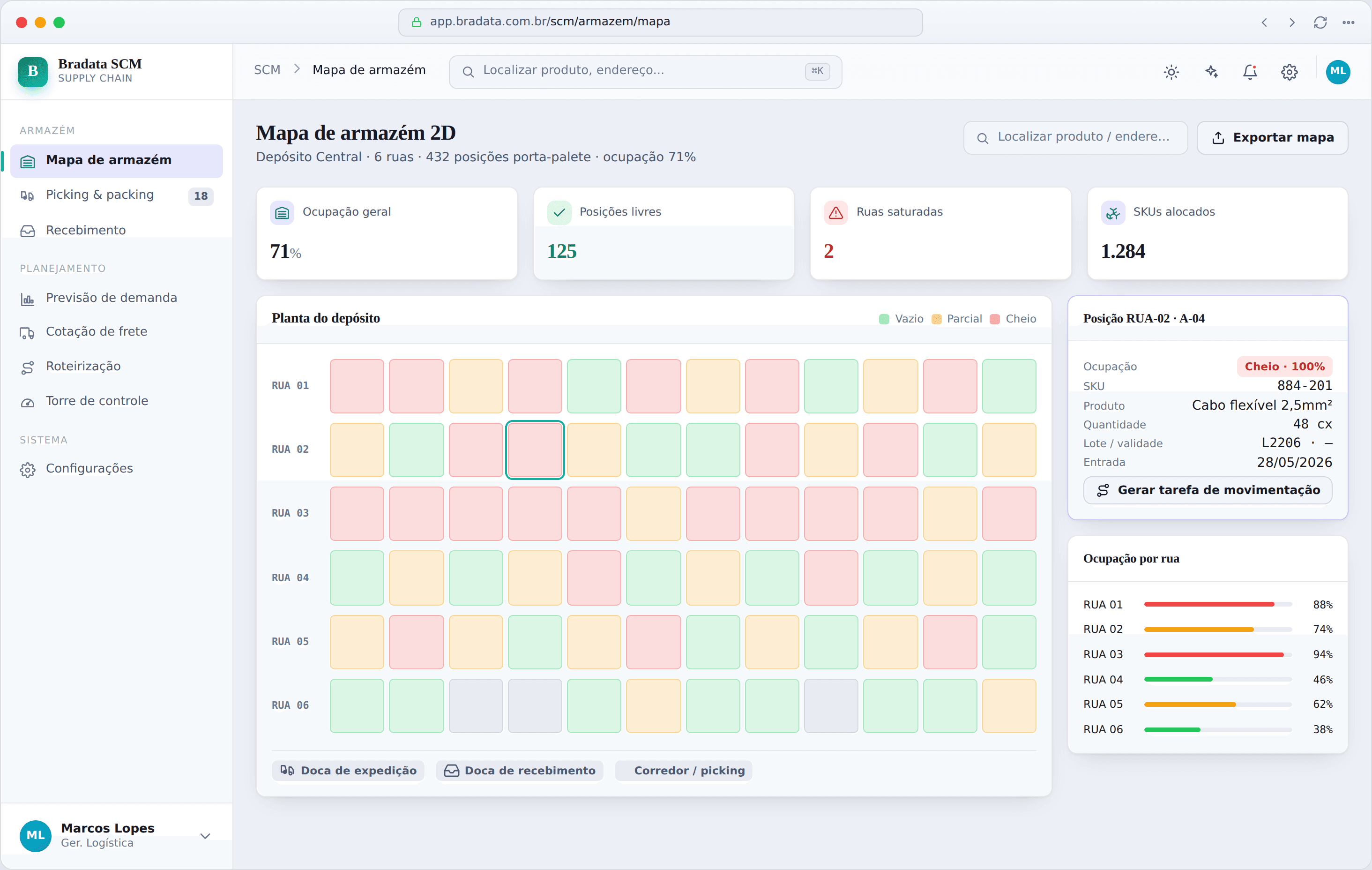Click the Posições livres checkmark icon

point(559,213)
